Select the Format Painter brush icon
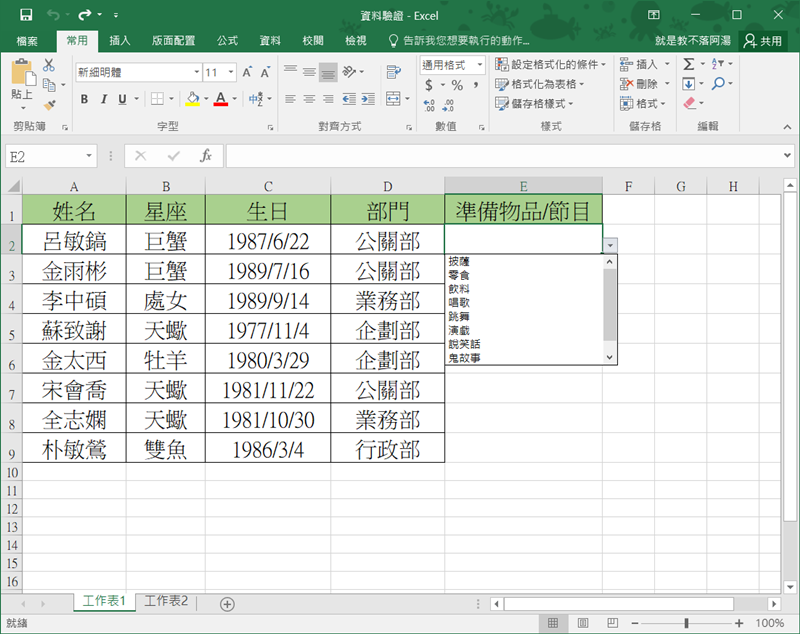The width and height of the screenshot is (800, 634). (48, 105)
